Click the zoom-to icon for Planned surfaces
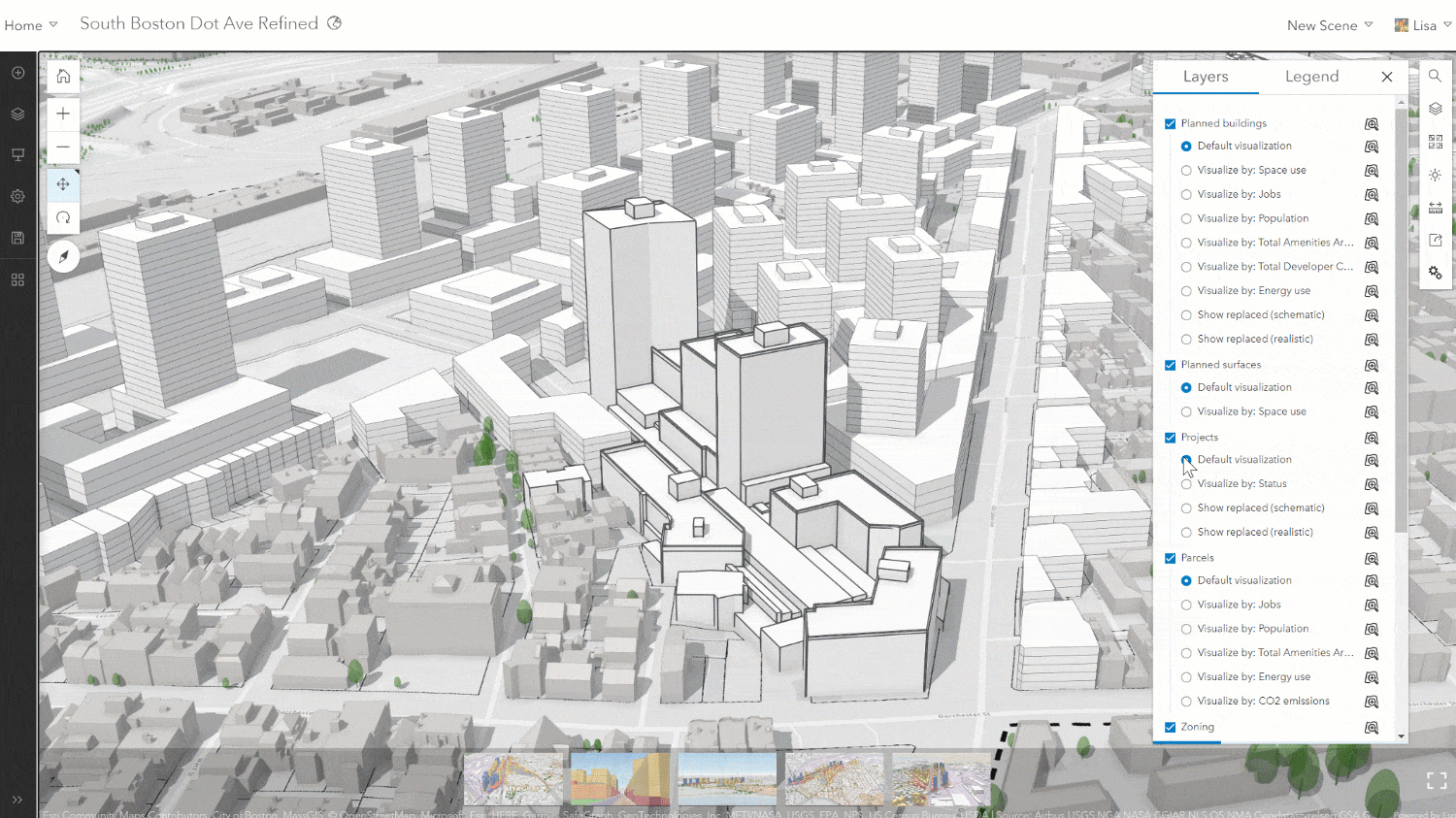The image size is (1456, 818). [x=1372, y=366]
